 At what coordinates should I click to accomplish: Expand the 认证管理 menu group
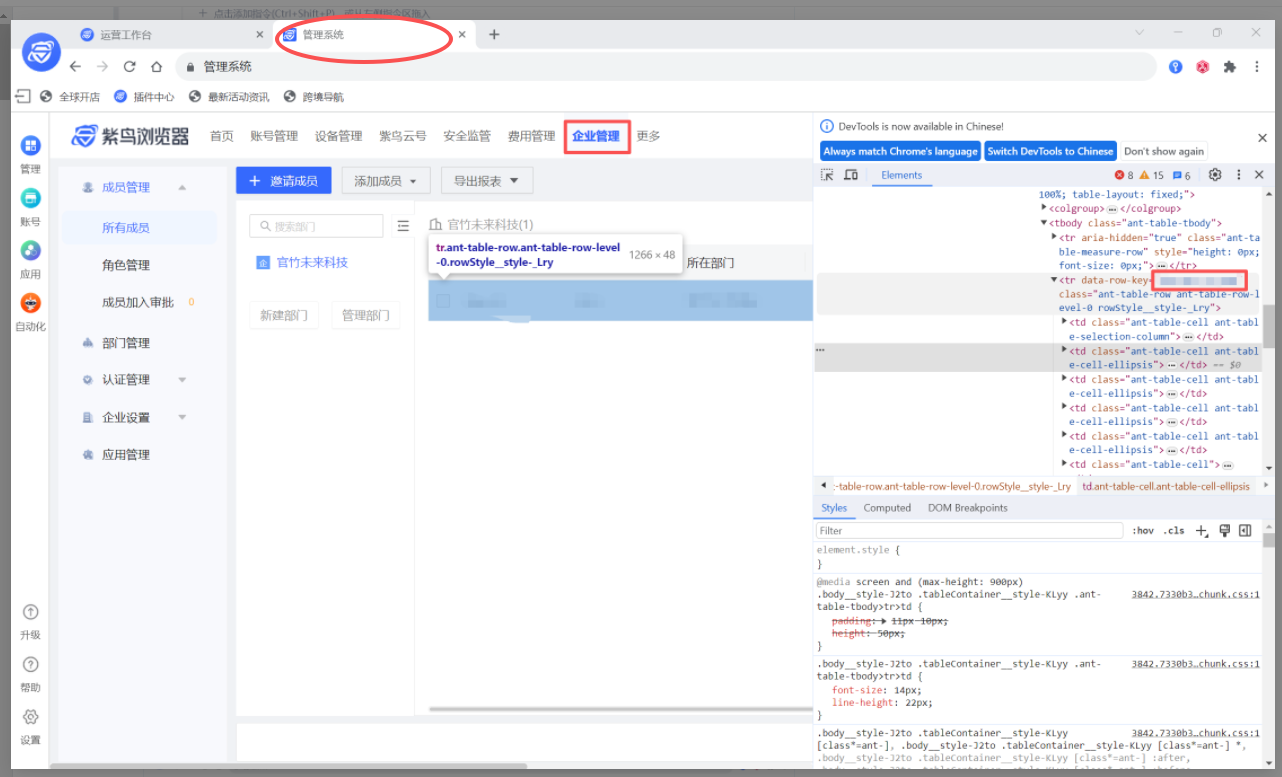click(x=182, y=380)
